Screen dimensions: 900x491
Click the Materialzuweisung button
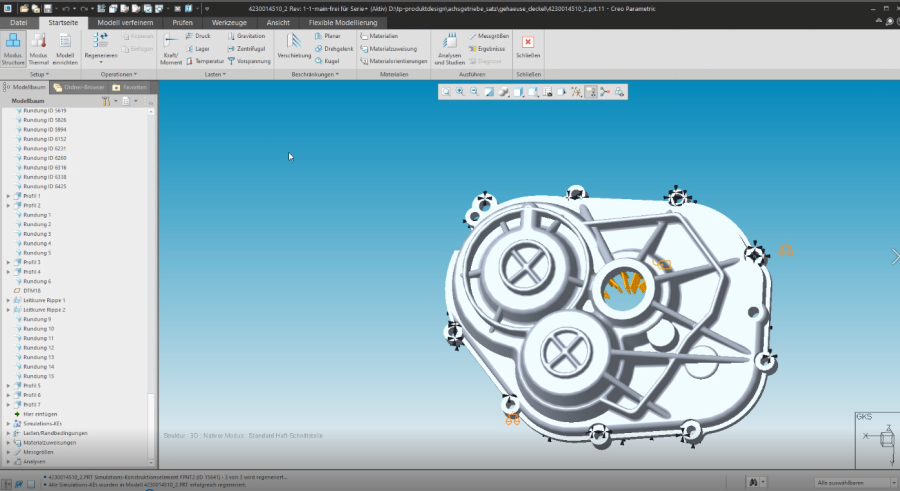394,48
